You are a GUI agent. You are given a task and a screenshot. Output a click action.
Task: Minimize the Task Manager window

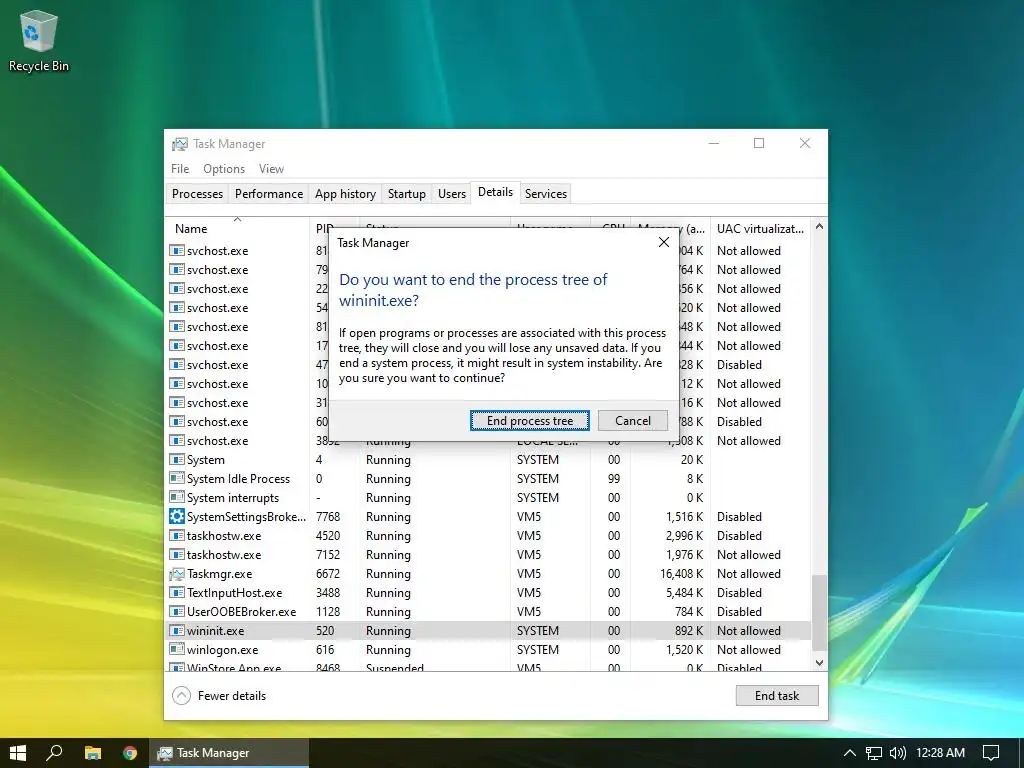click(x=714, y=144)
